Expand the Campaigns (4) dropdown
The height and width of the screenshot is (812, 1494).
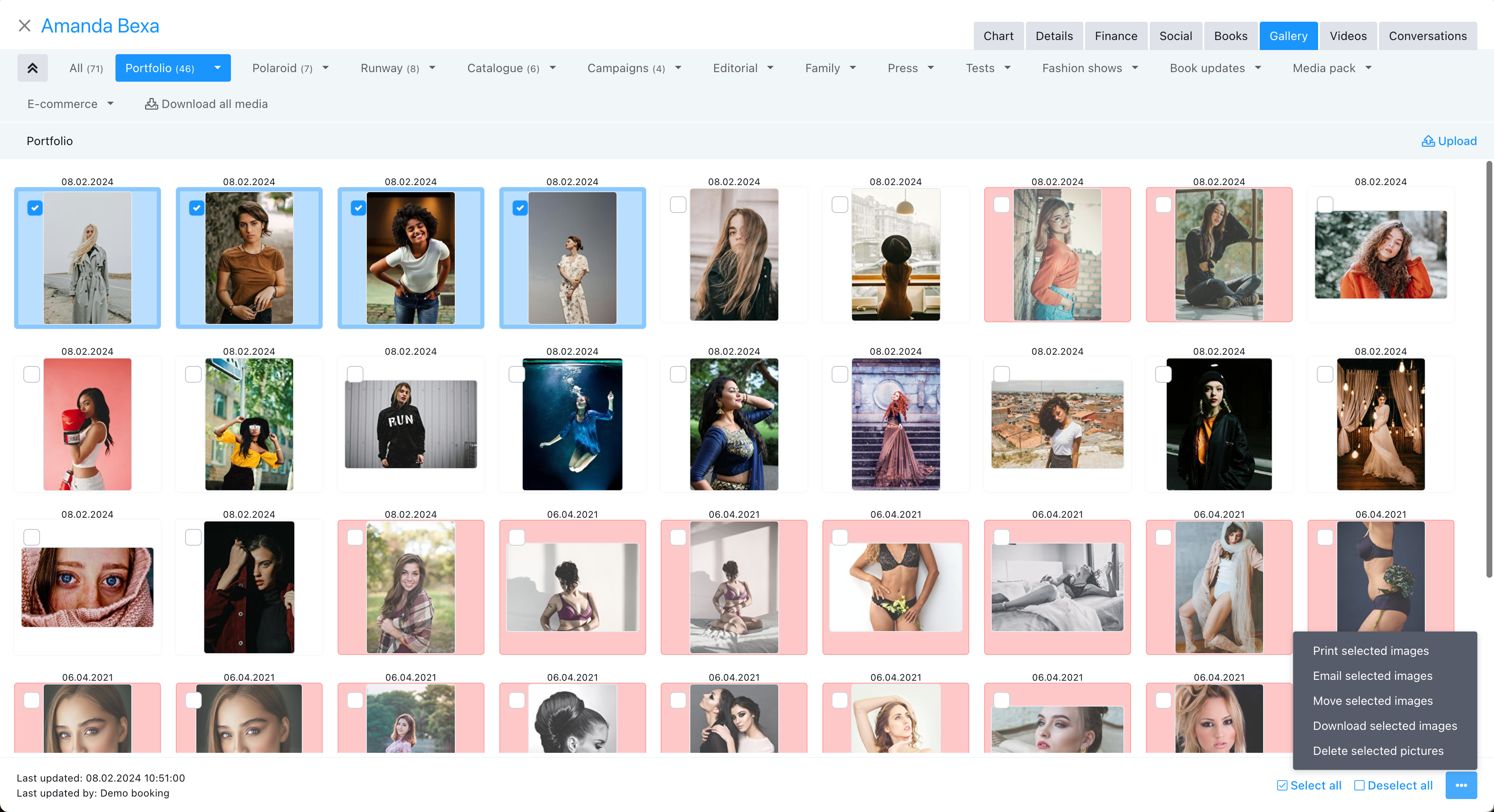(678, 68)
